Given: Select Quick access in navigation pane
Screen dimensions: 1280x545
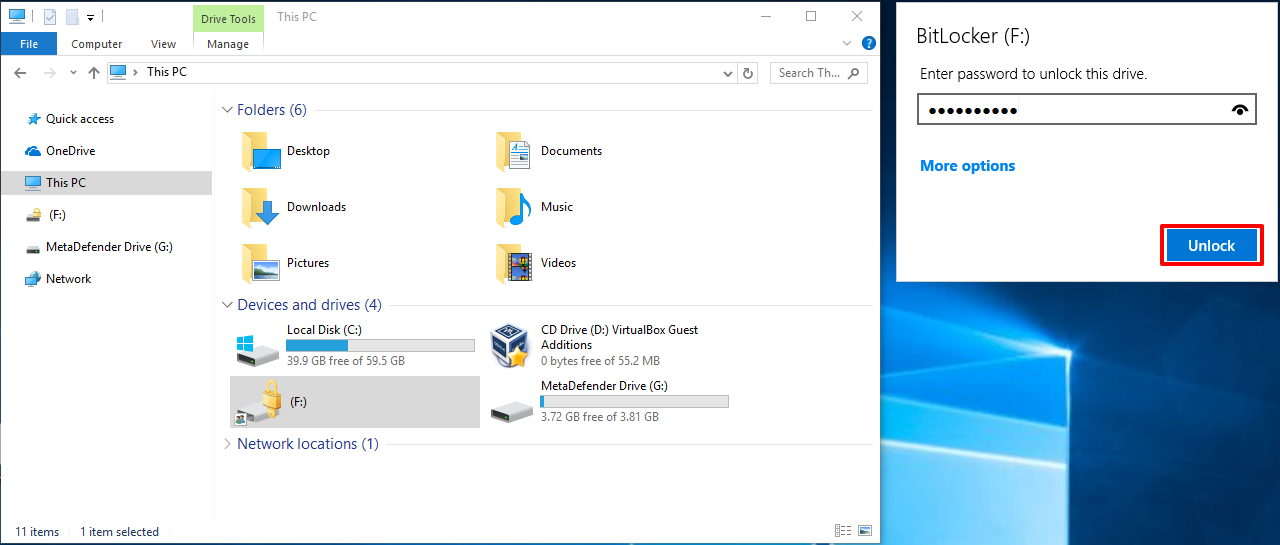Looking at the screenshot, I should coord(80,119).
